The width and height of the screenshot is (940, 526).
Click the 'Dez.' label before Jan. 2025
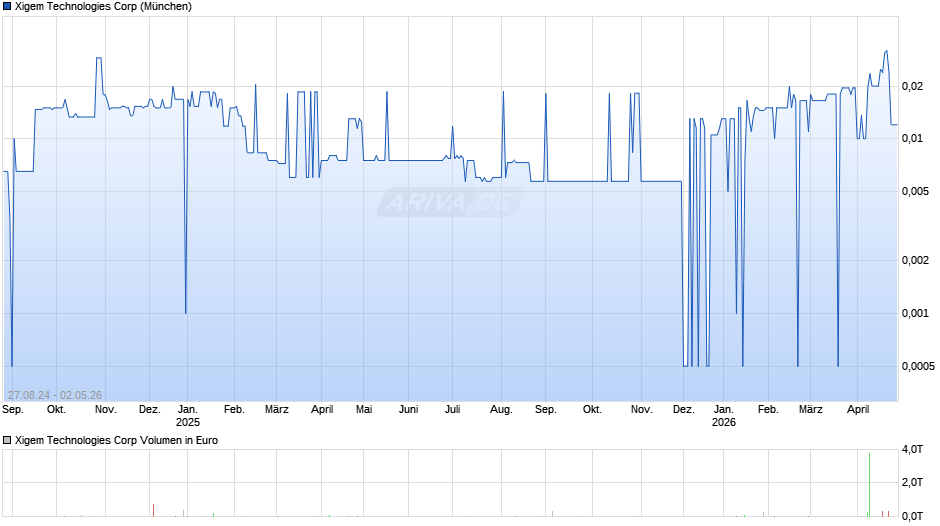150,410
